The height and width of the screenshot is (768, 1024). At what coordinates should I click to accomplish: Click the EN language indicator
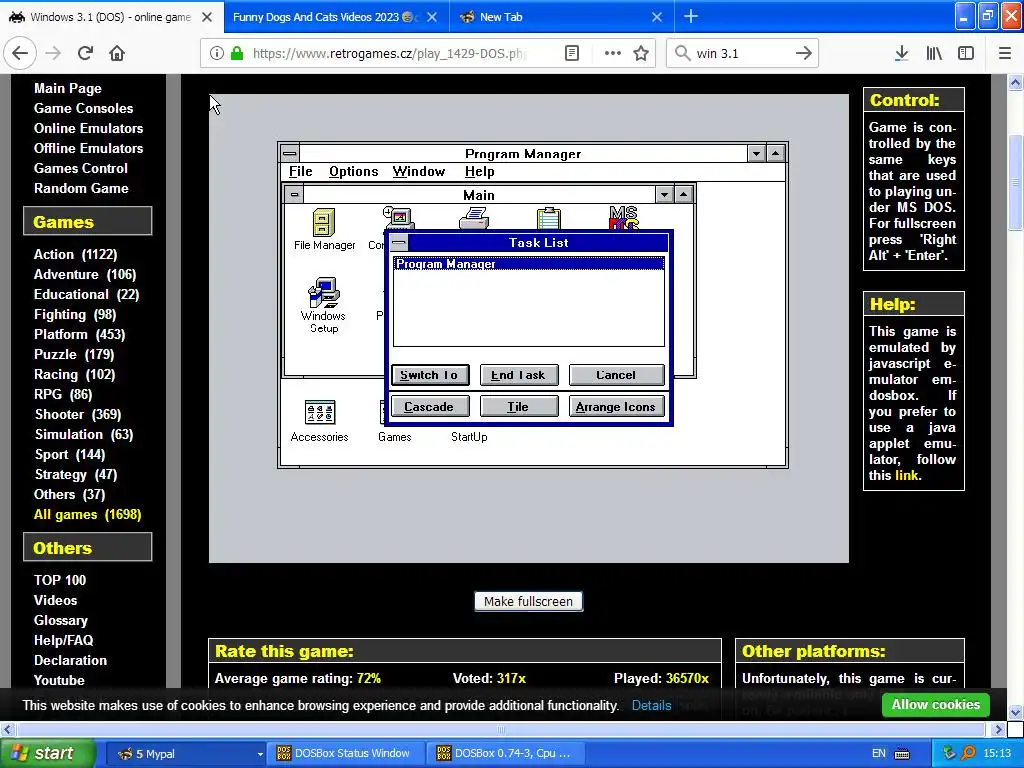click(x=878, y=754)
